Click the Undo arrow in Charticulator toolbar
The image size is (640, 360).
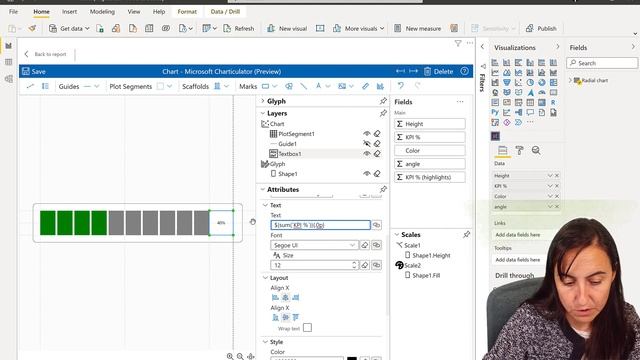(401, 86)
